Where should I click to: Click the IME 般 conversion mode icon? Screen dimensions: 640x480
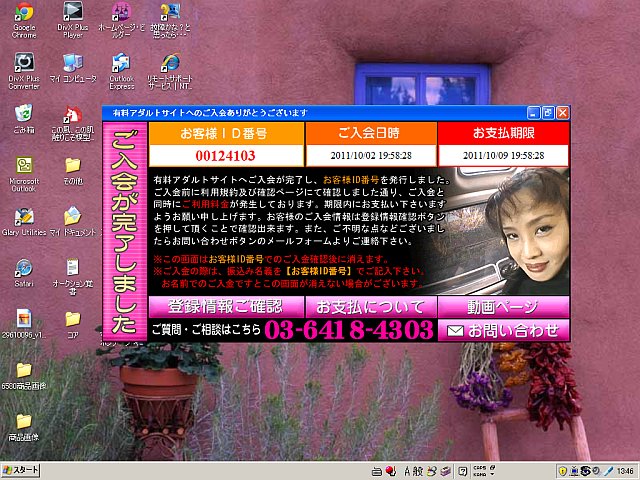click(x=418, y=471)
